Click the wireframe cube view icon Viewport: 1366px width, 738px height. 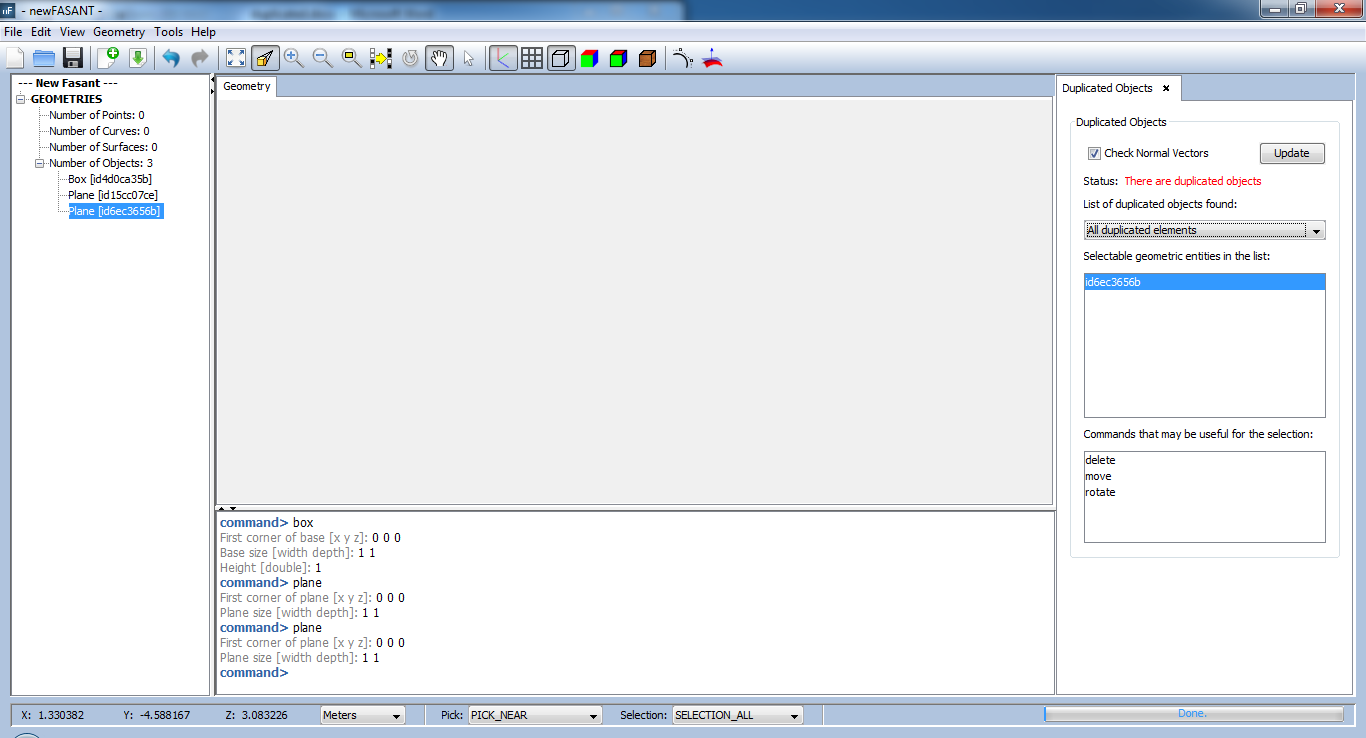coord(561,58)
